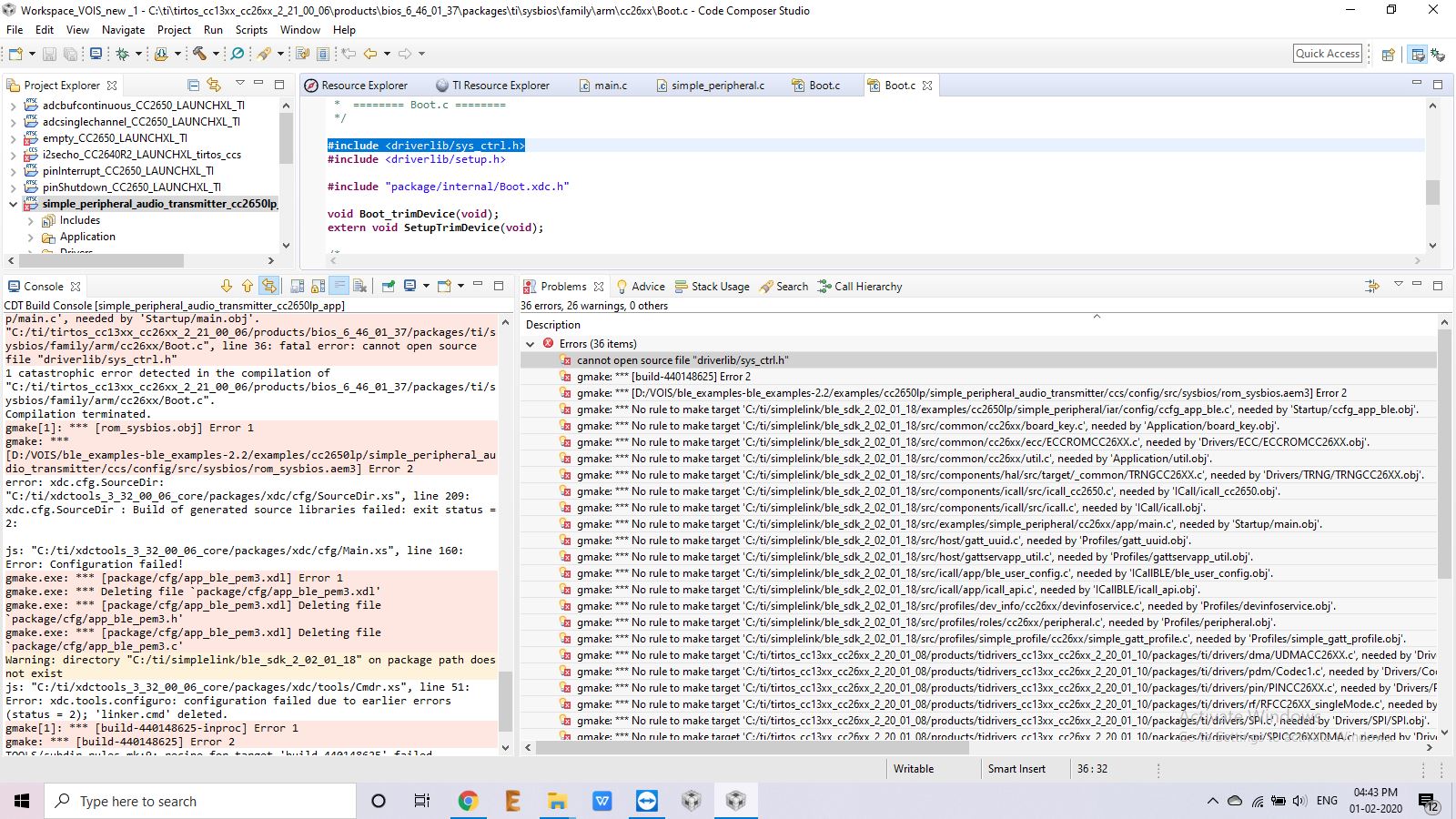Click the New file wizard icon
This screenshot has height=819, width=1456.
coord(15,55)
